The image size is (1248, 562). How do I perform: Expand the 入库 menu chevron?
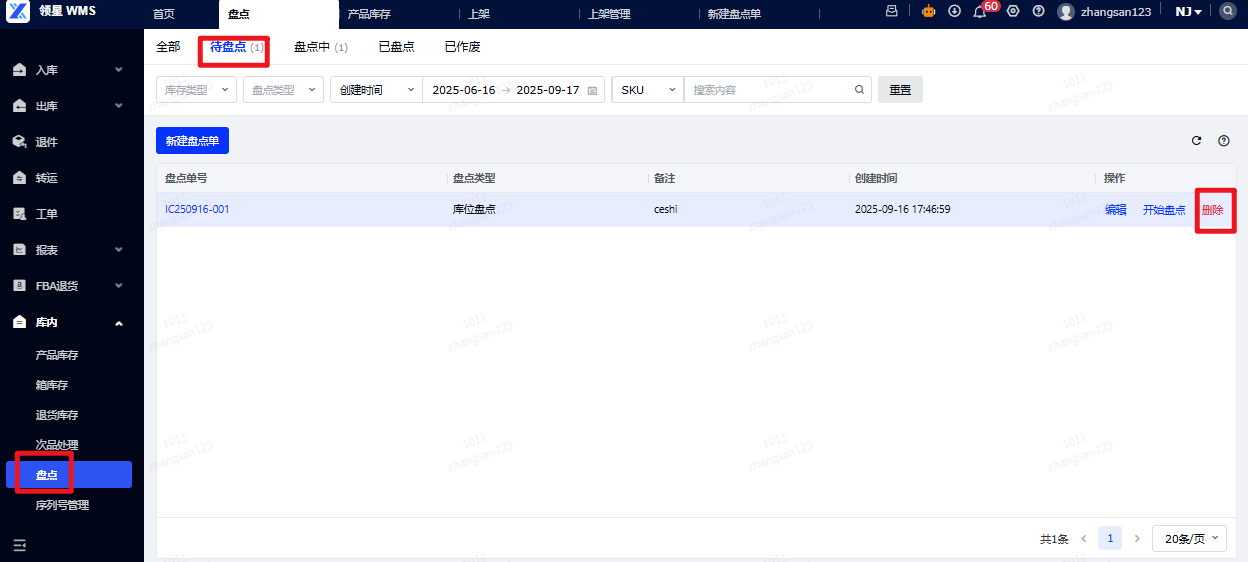click(119, 70)
